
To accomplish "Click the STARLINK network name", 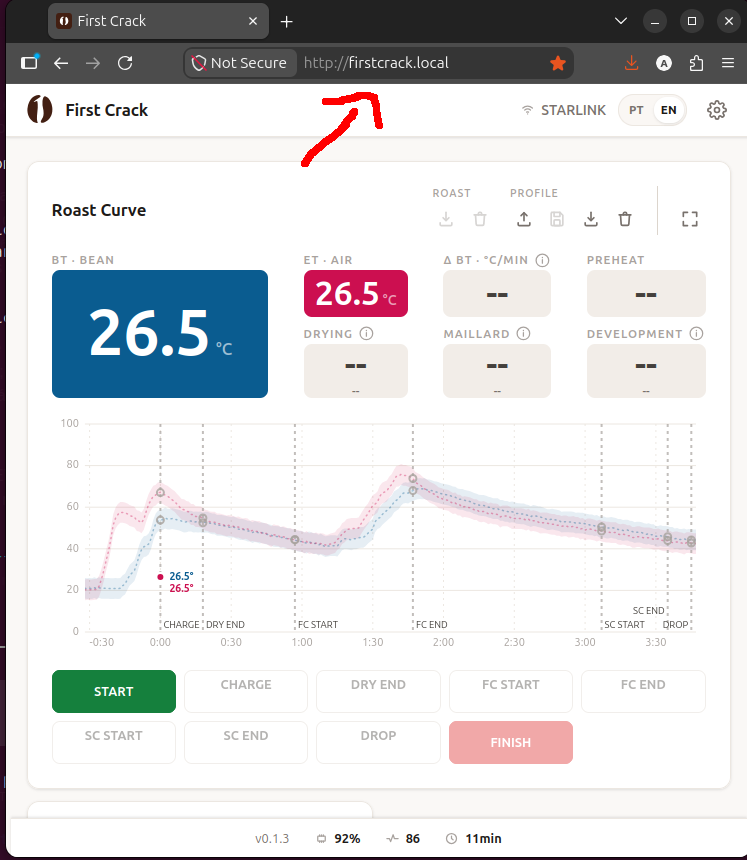I will (x=573, y=110).
